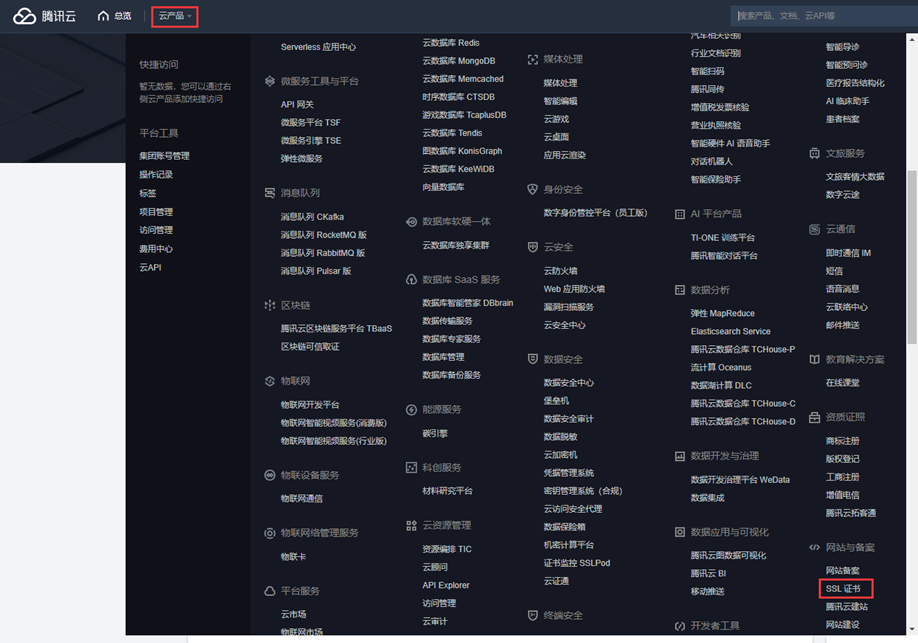Click the 教育解决方案 book icon

click(814, 359)
